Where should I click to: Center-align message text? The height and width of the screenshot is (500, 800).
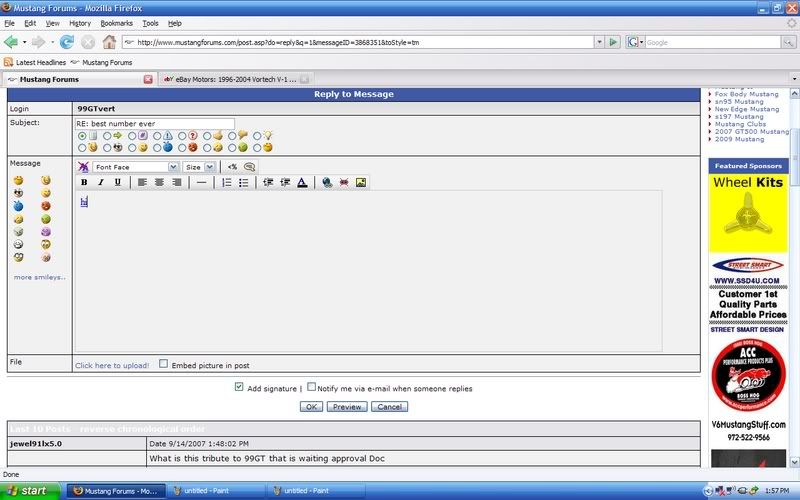(160, 182)
